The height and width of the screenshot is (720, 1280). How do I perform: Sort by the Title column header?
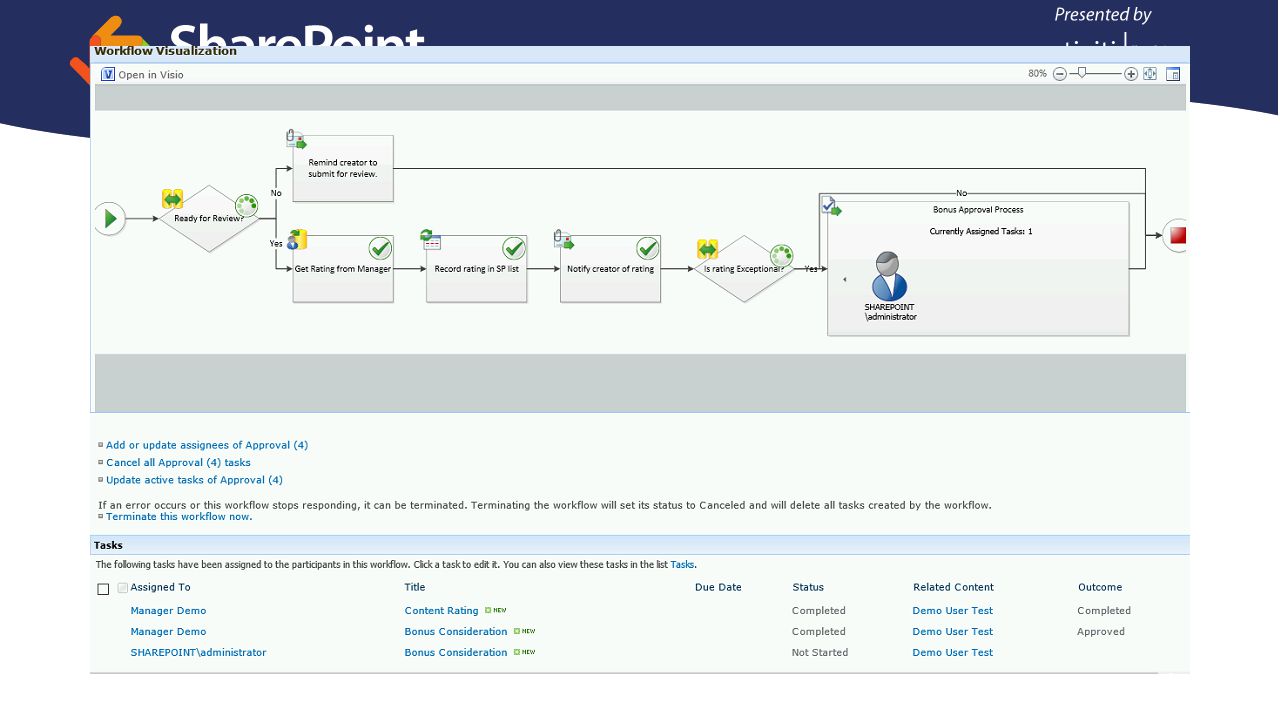415,588
